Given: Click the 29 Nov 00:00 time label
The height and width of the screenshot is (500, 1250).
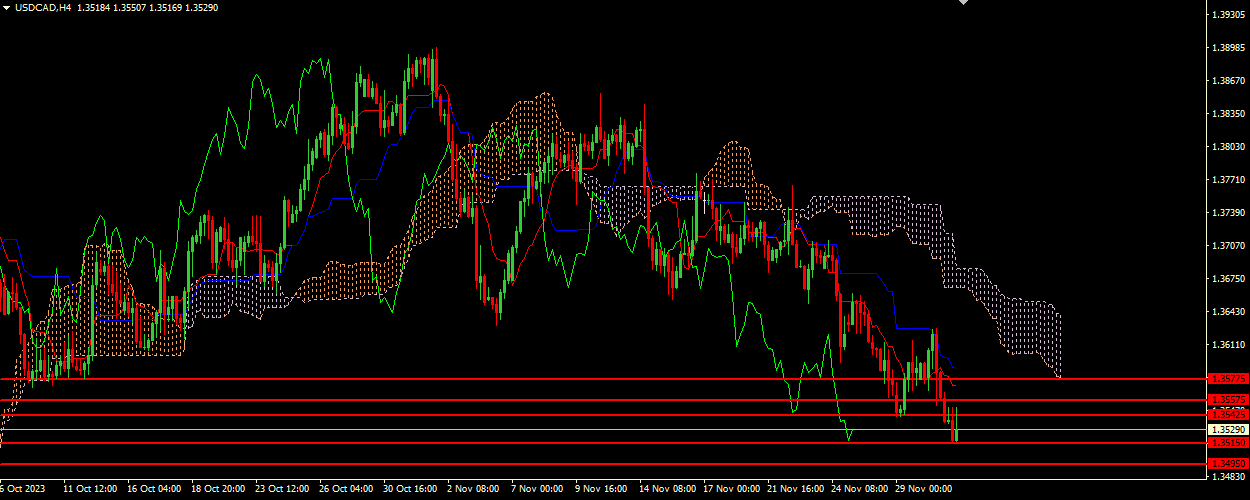Looking at the screenshot, I should click(x=924, y=491).
